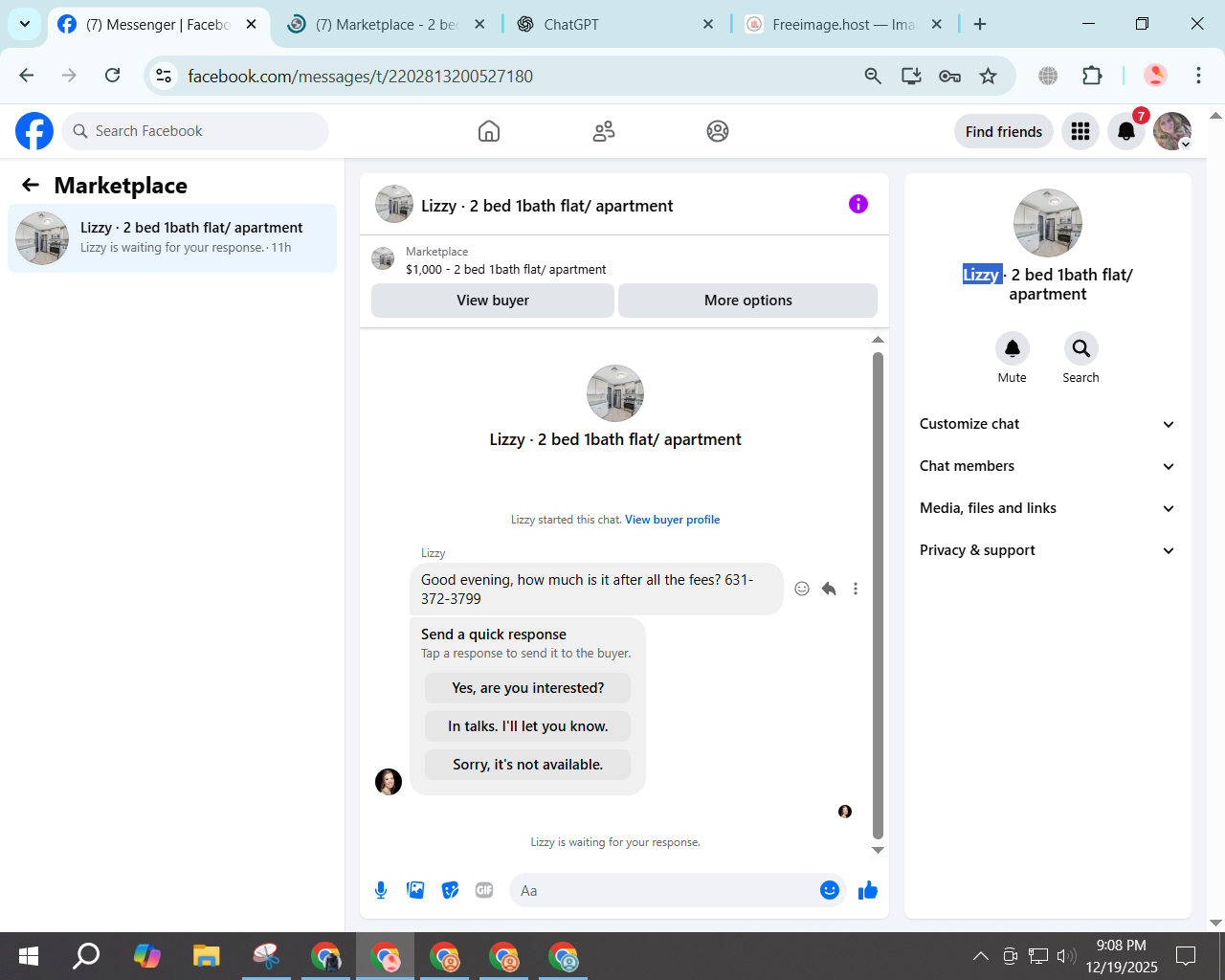Expand Media, files and links section

coord(1047,508)
